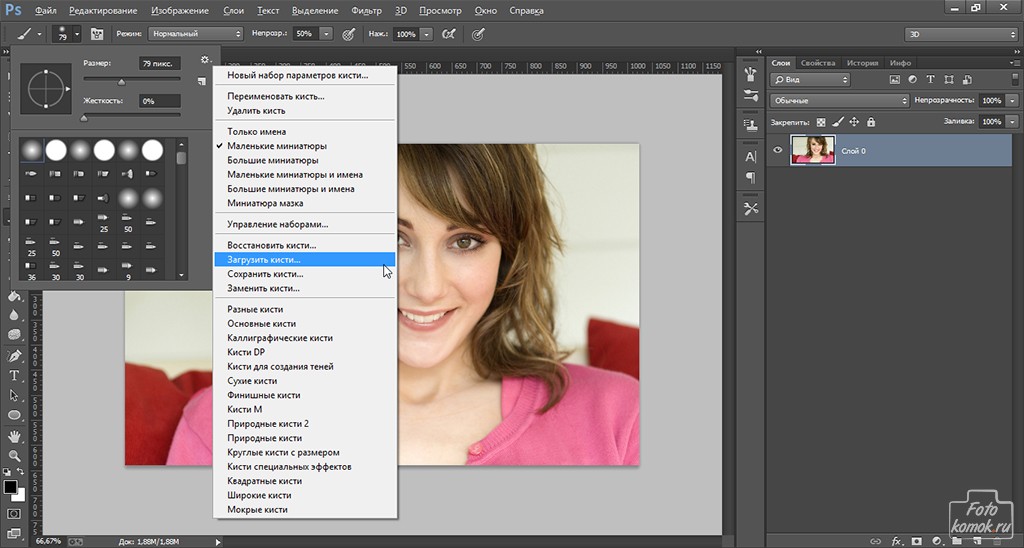Click the brush preset gear icon
This screenshot has height=548, width=1024.
click(204, 60)
